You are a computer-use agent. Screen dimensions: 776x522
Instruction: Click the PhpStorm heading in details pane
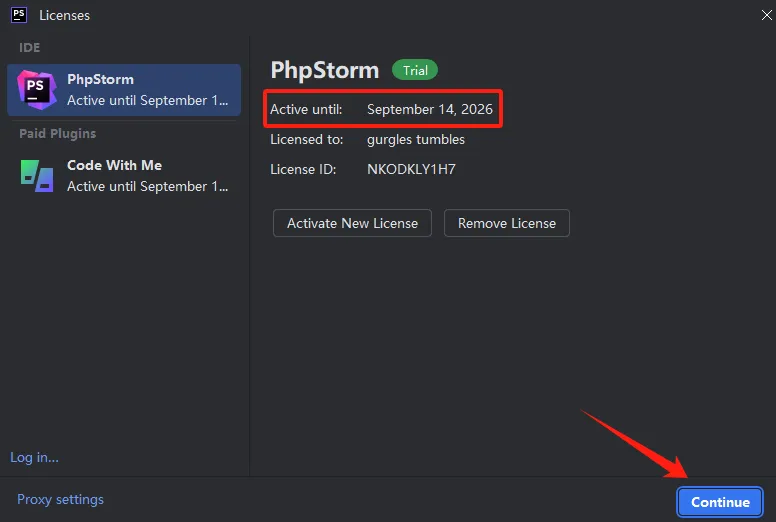(325, 70)
